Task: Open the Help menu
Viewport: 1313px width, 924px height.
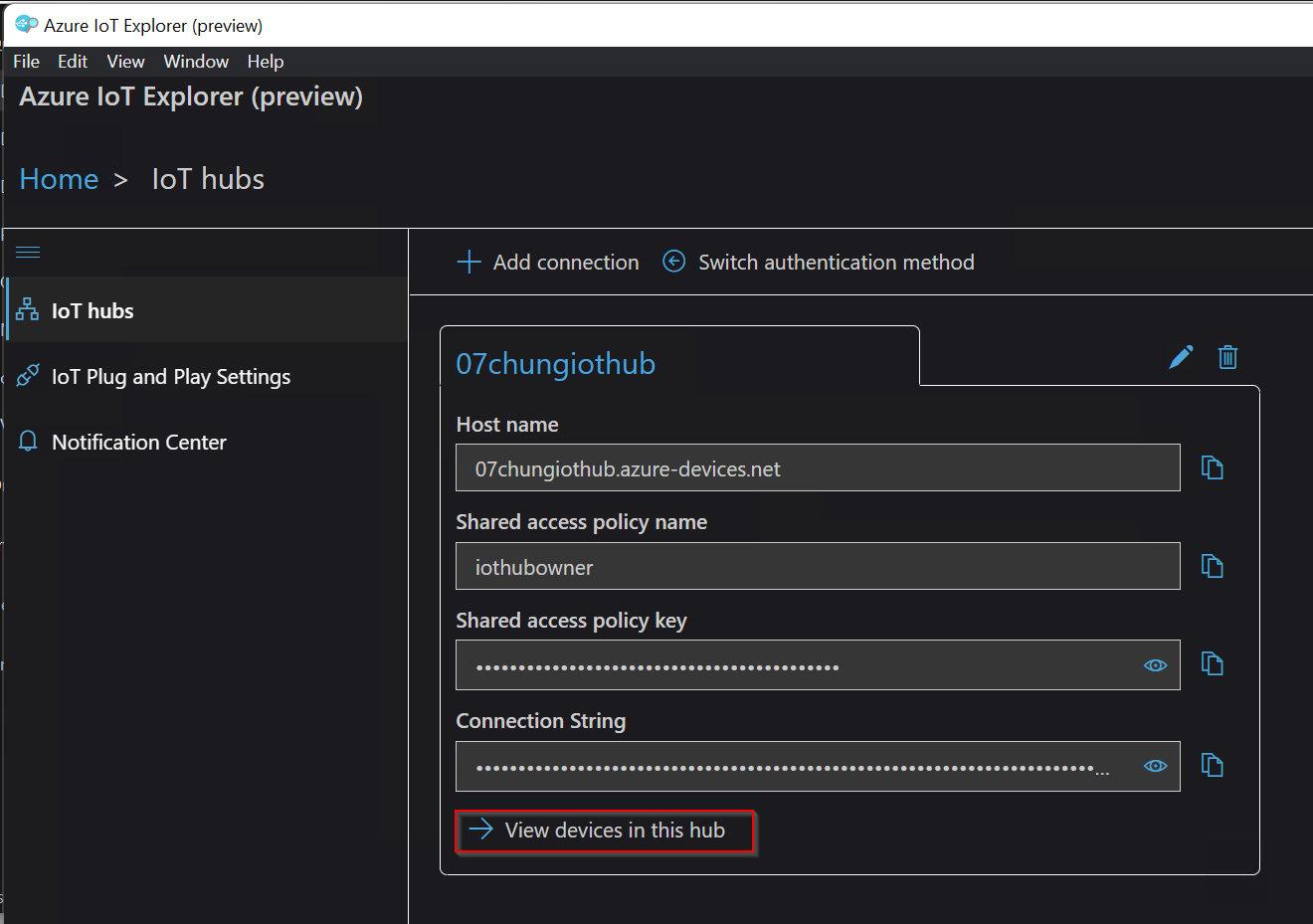Action: [266, 61]
